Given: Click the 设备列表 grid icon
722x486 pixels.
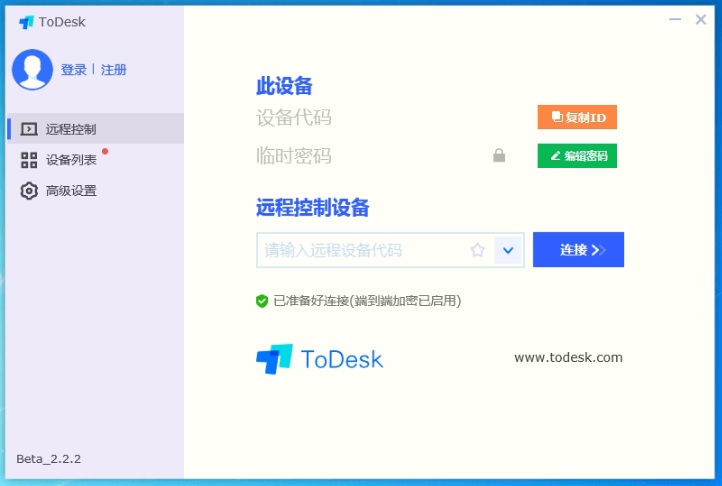Looking at the screenshot, I should (29, 160).
